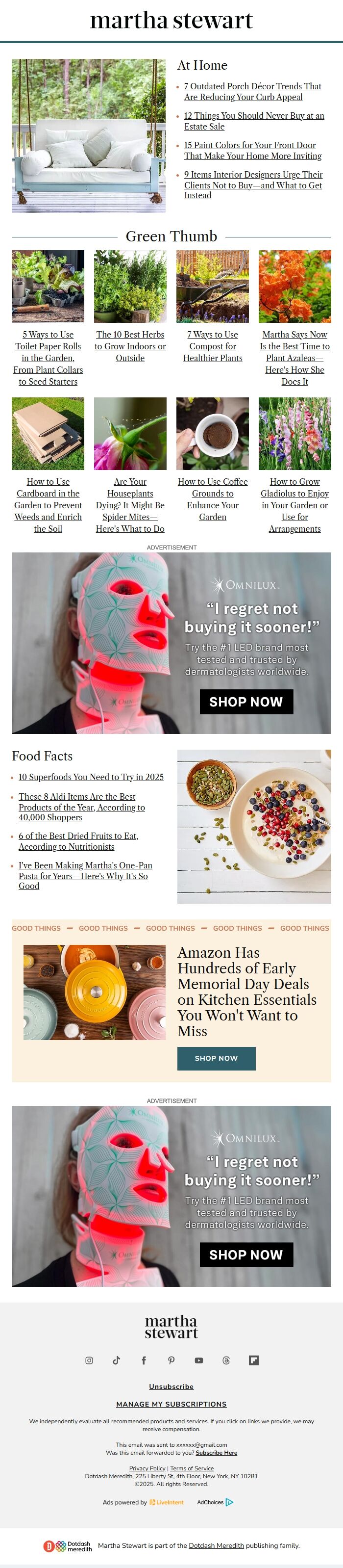Open the coffee grounds cup thumbnail

pyautogui.click(x=213, y=433)
